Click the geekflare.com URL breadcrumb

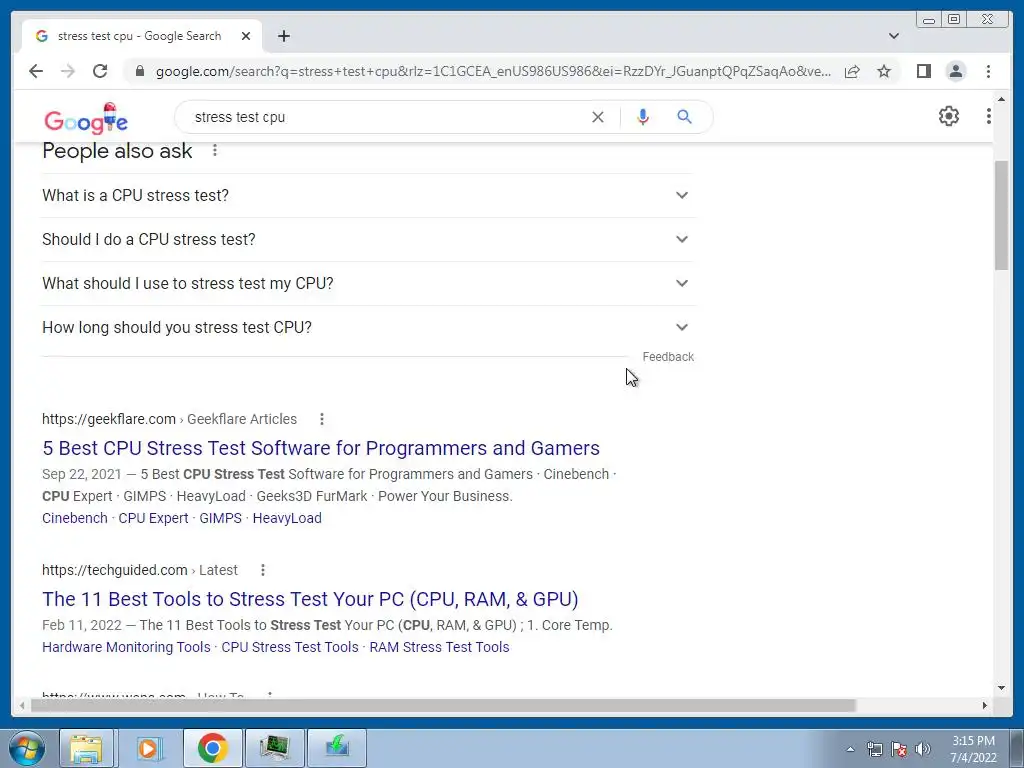click(169, 419)
